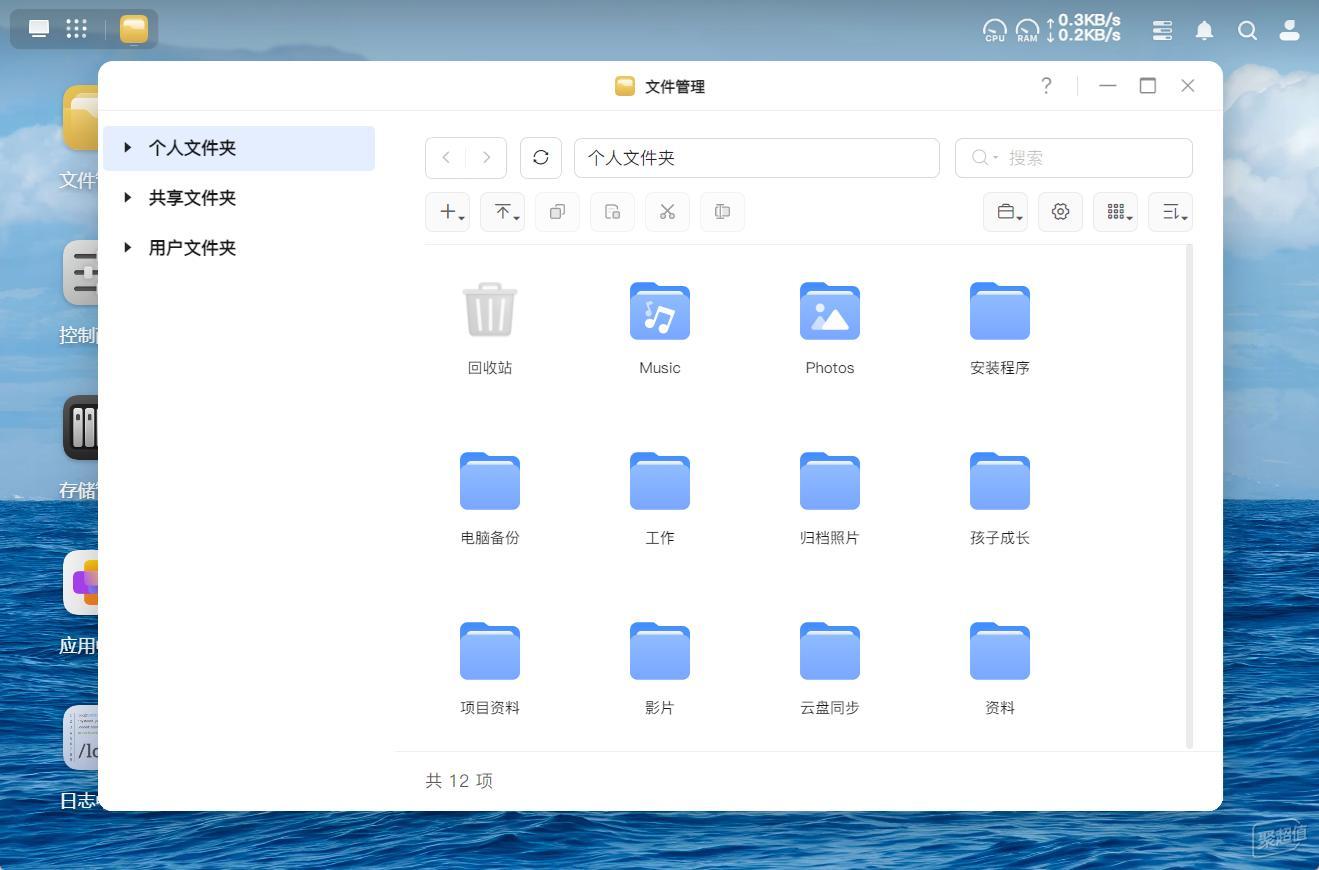
Task: Open the 回收站 recycle bin
Action: pyautogui.click(x=490, y=309)
